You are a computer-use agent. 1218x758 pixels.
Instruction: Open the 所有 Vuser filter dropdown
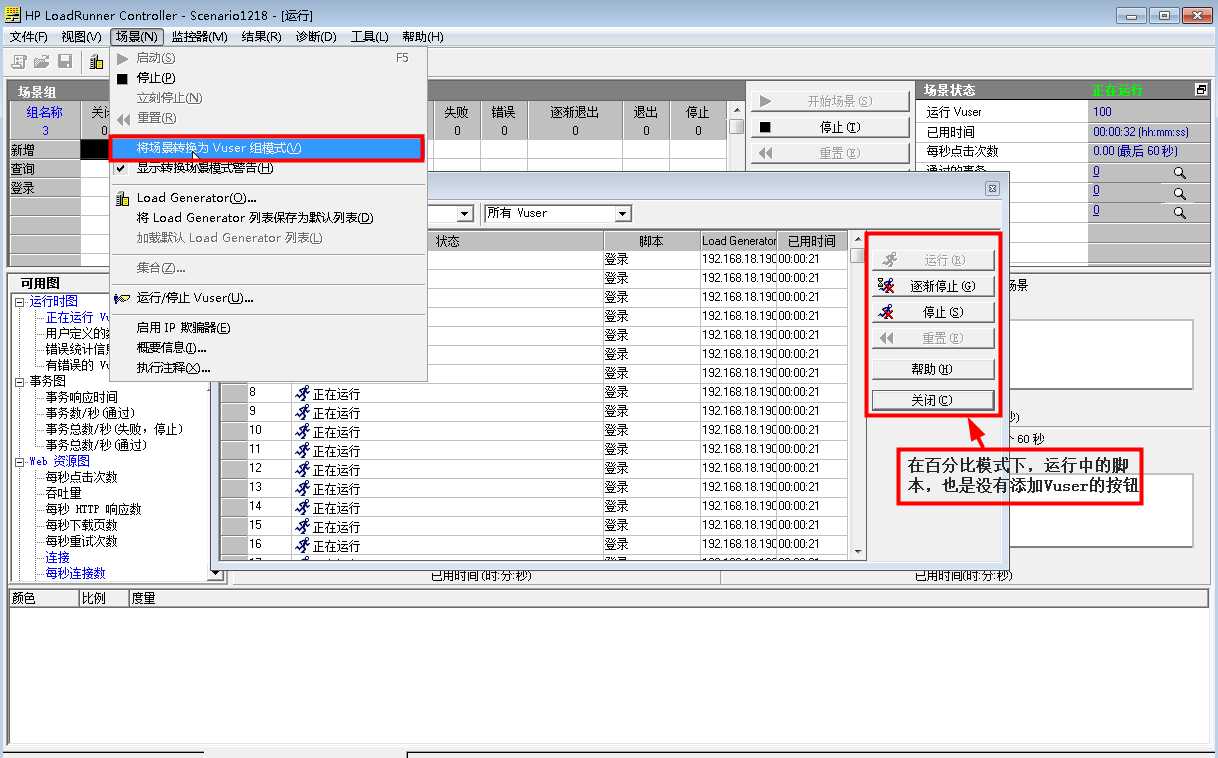point(623,214)
